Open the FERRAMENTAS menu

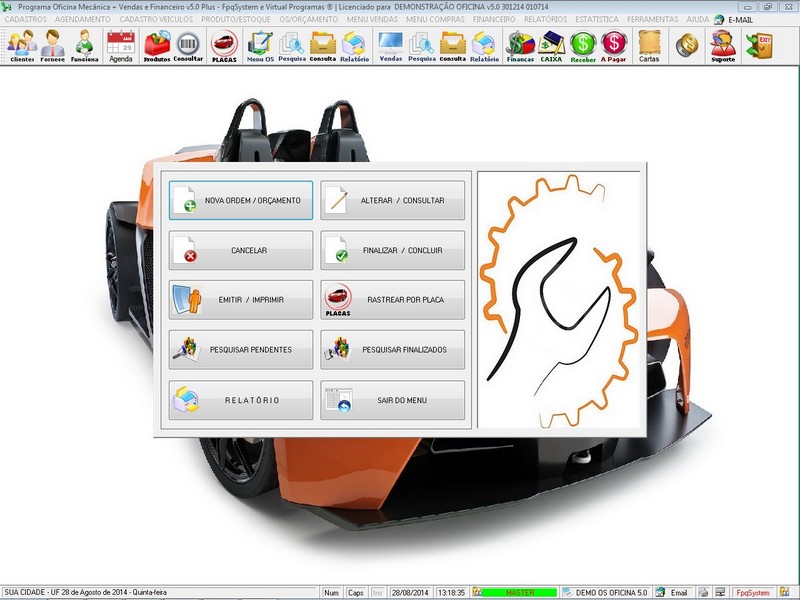point(653,19)
